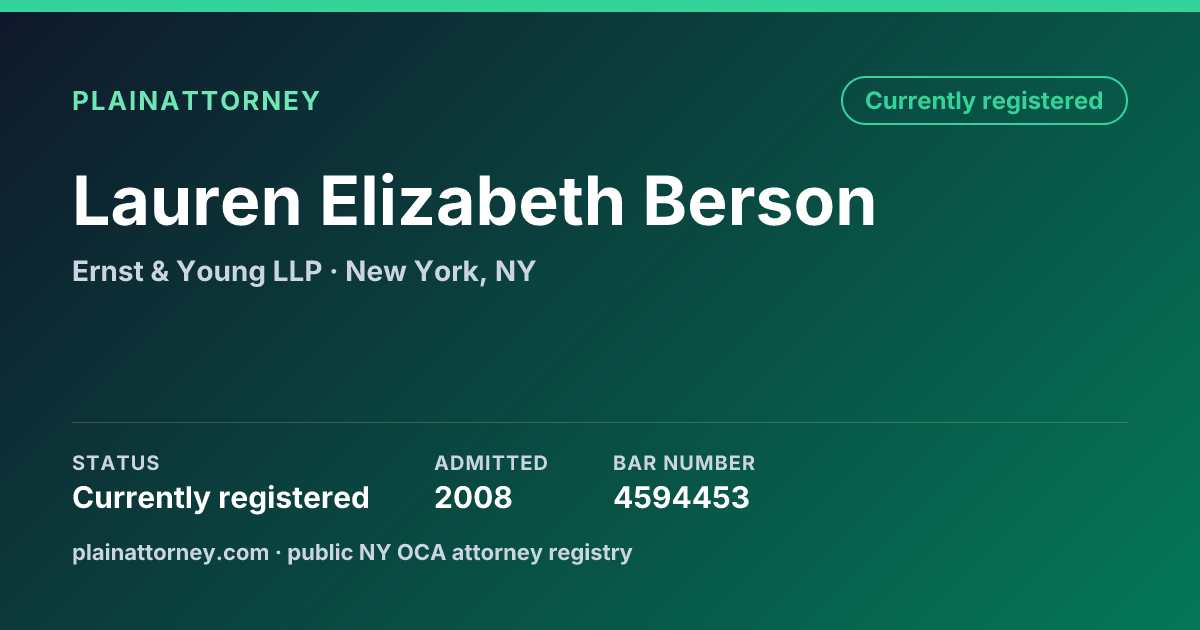Click the New York, NY location text

pos(441,271)
